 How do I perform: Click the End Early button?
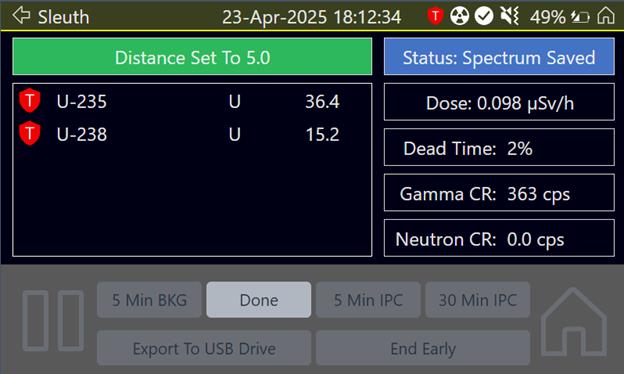(x=423, y=348)
